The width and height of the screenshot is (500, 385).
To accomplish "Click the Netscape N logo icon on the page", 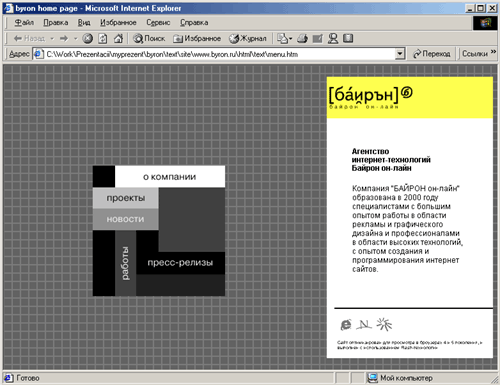I will (x=364, y=324).
